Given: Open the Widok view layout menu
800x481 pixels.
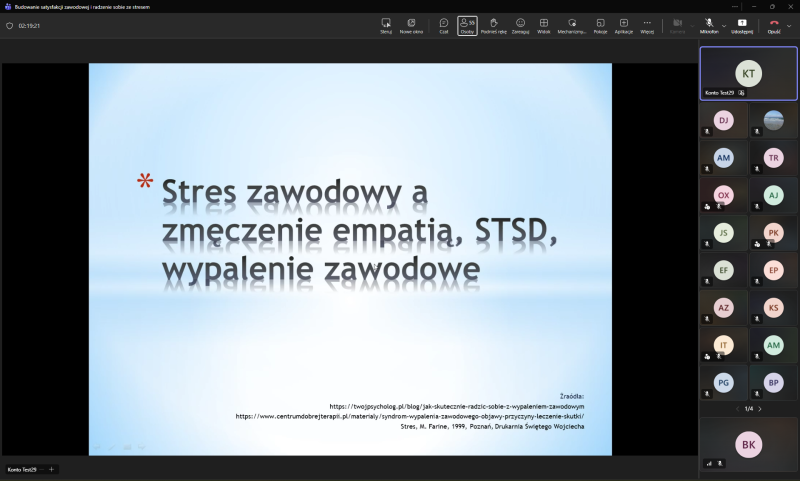Looking at the screenshot, I should pos(544,25).
